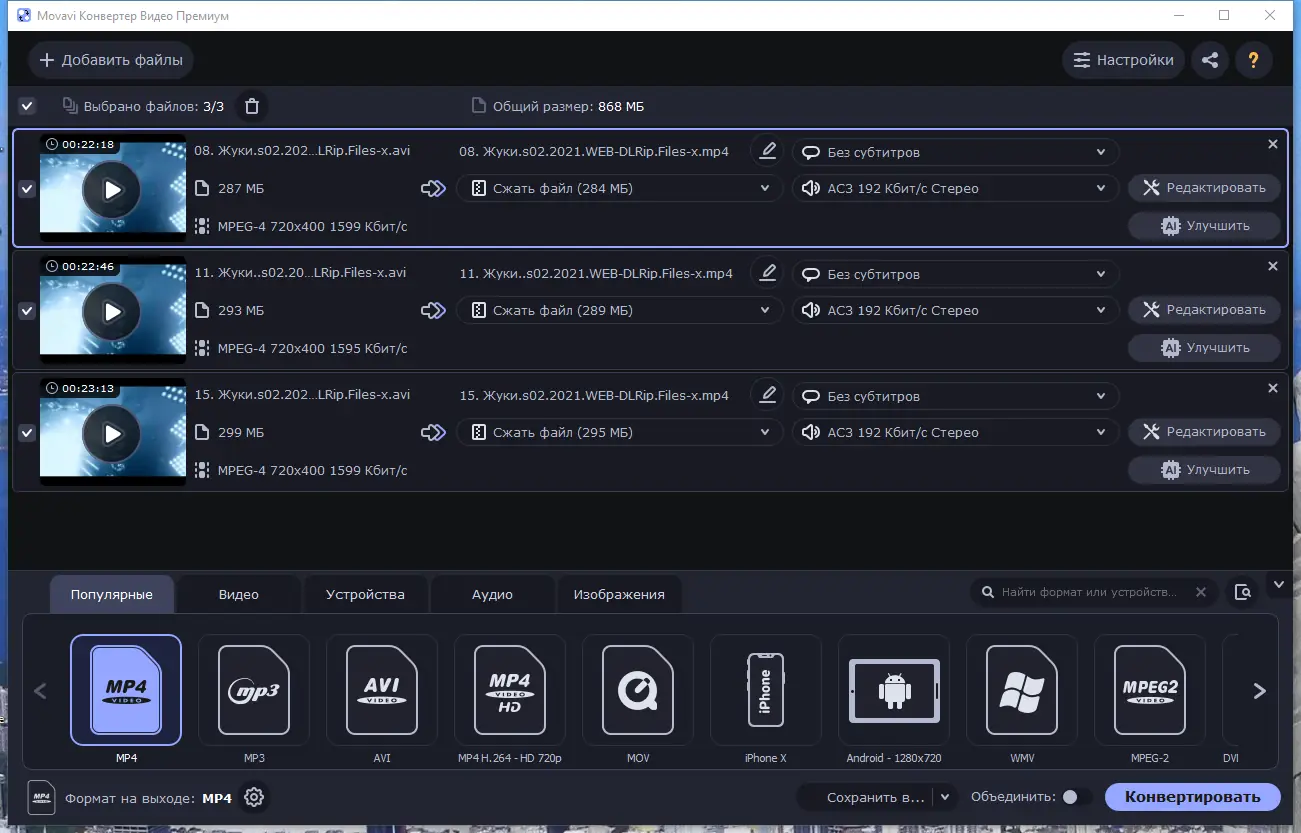Click Улучшить AI button for file 11
Screen dimensions: 1301x833
click(1204, 347)
